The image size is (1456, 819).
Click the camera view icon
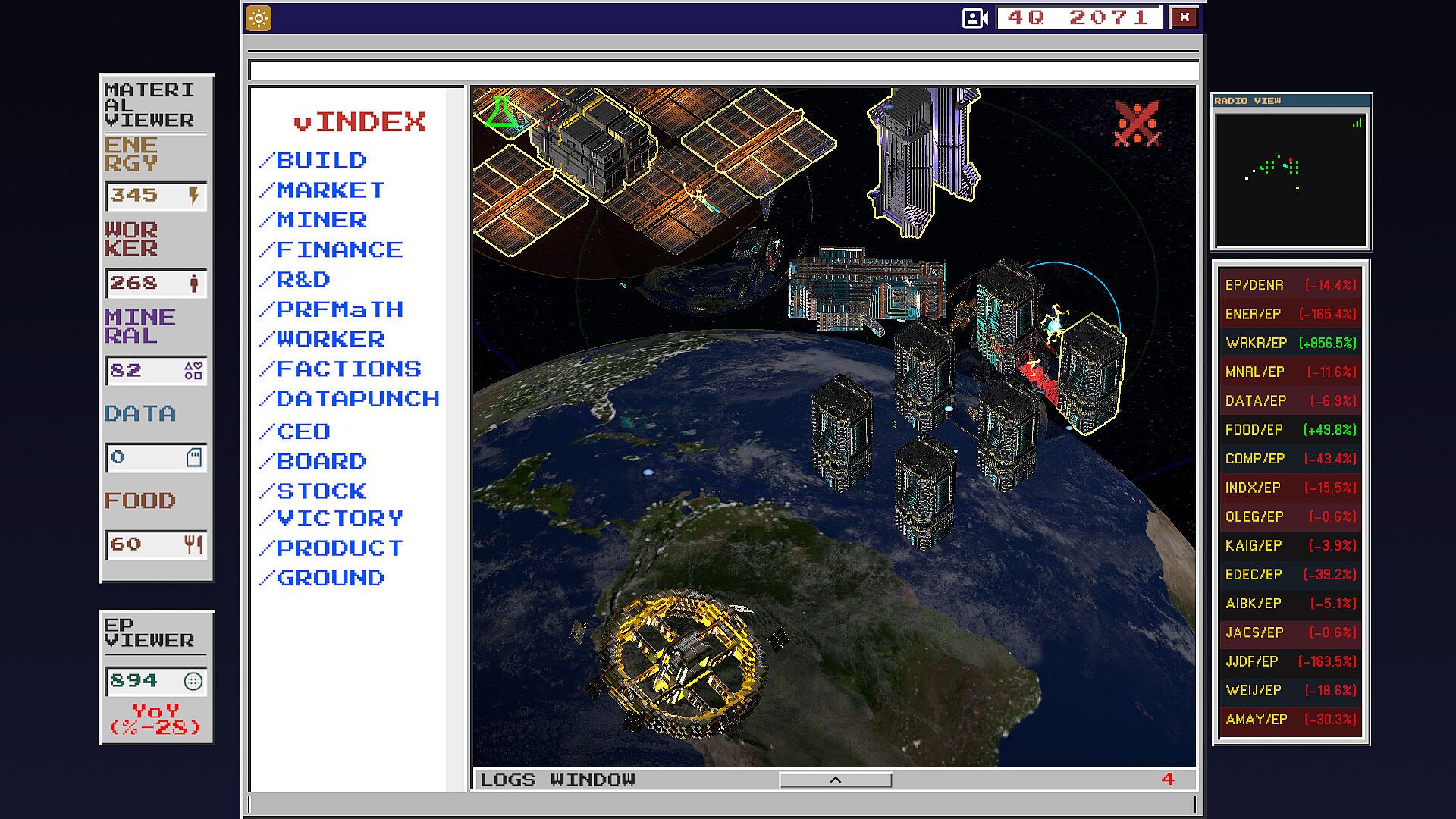coord(974,18)
